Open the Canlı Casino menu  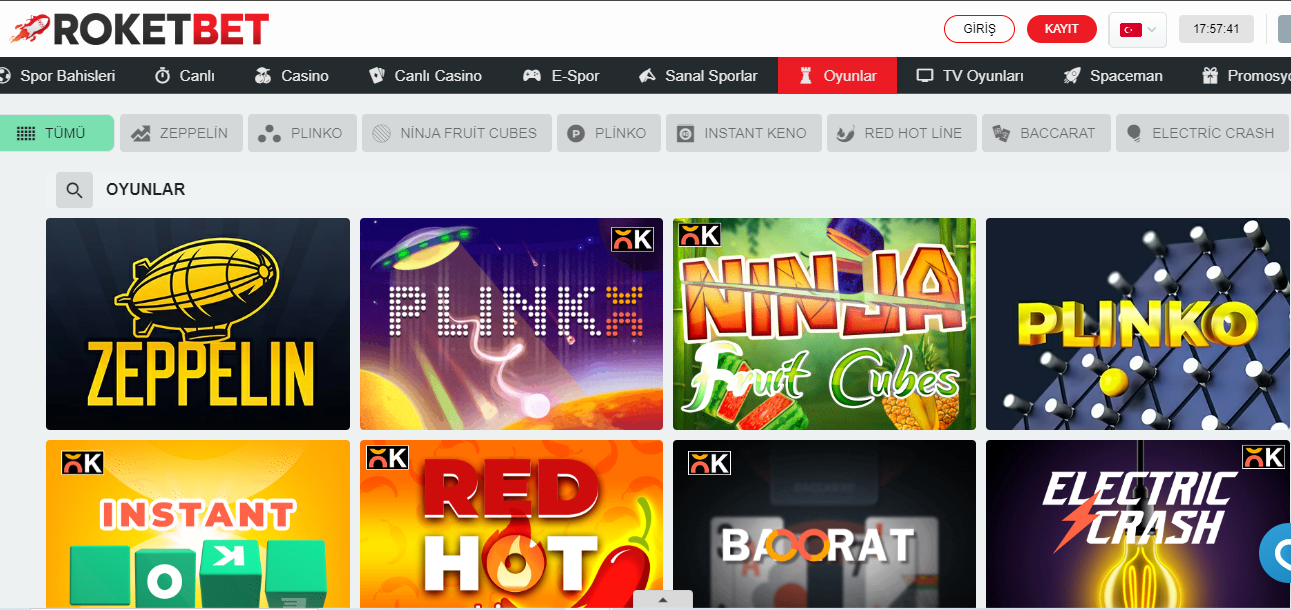click(x=425, y=76)
